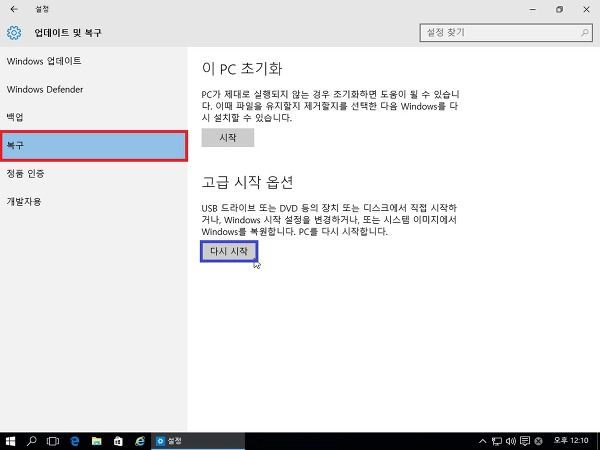Open the Store from taskbar
600x450 pixels.
click(x=118, y=441)
